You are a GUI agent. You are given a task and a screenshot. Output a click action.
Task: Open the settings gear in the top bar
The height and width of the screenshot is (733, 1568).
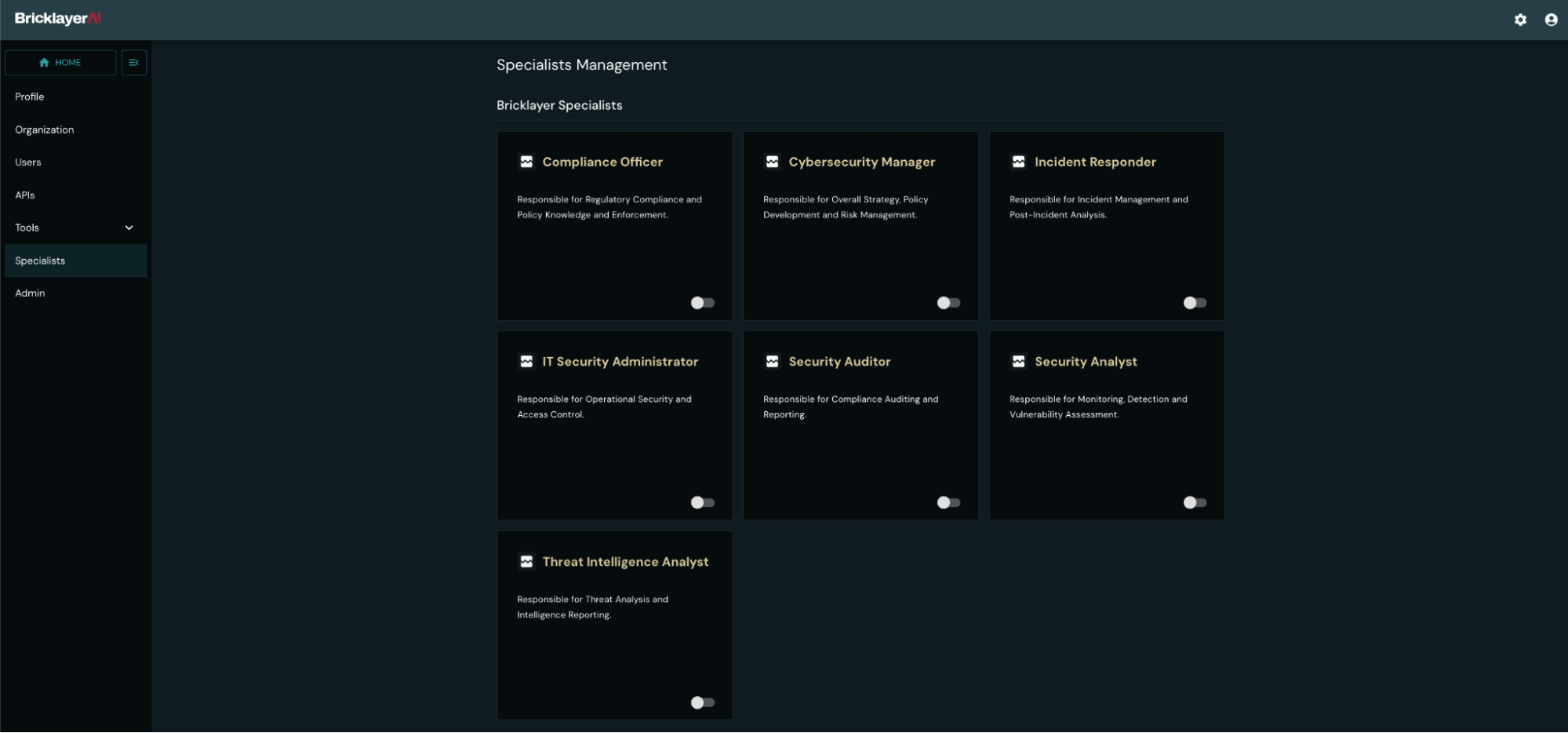click(x=1520, y=20)
